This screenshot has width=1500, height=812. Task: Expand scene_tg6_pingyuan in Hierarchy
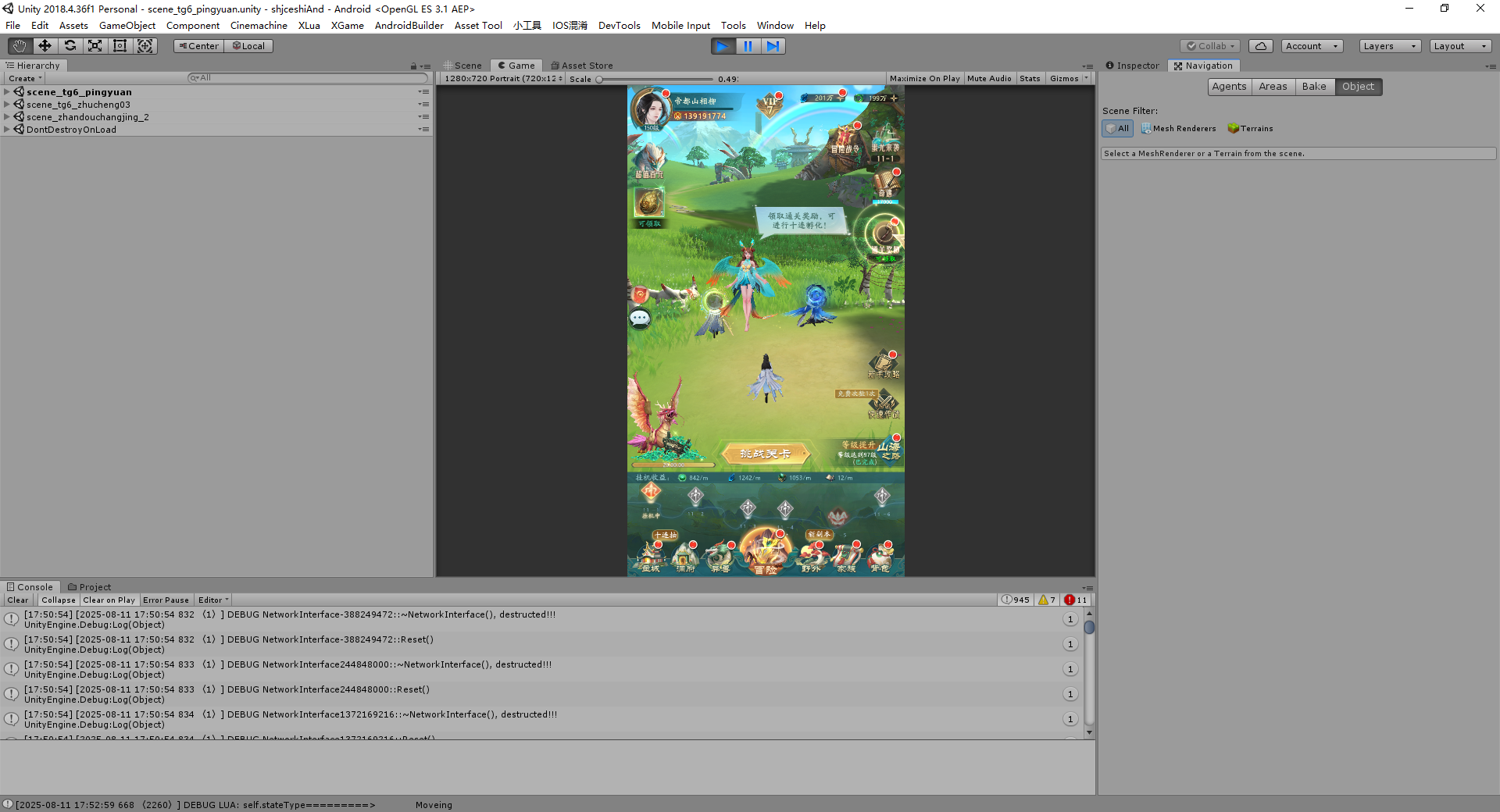7,92
